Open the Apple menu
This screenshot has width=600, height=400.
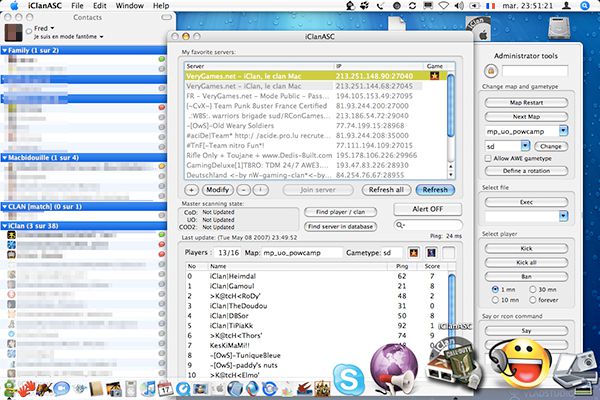[14, 6]
